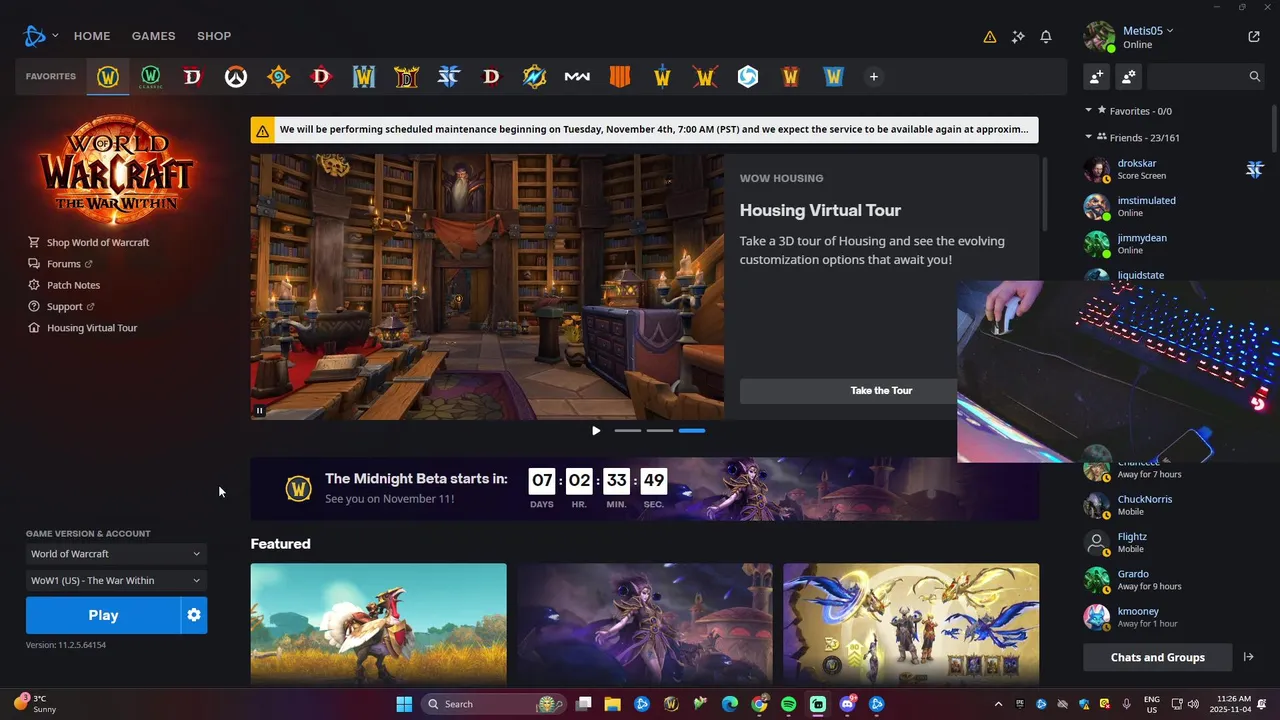Viewport: 1280px width, 720px height.
Task: Open the red-framed Warcraft W favorite icon
Action: click(791, 77)
